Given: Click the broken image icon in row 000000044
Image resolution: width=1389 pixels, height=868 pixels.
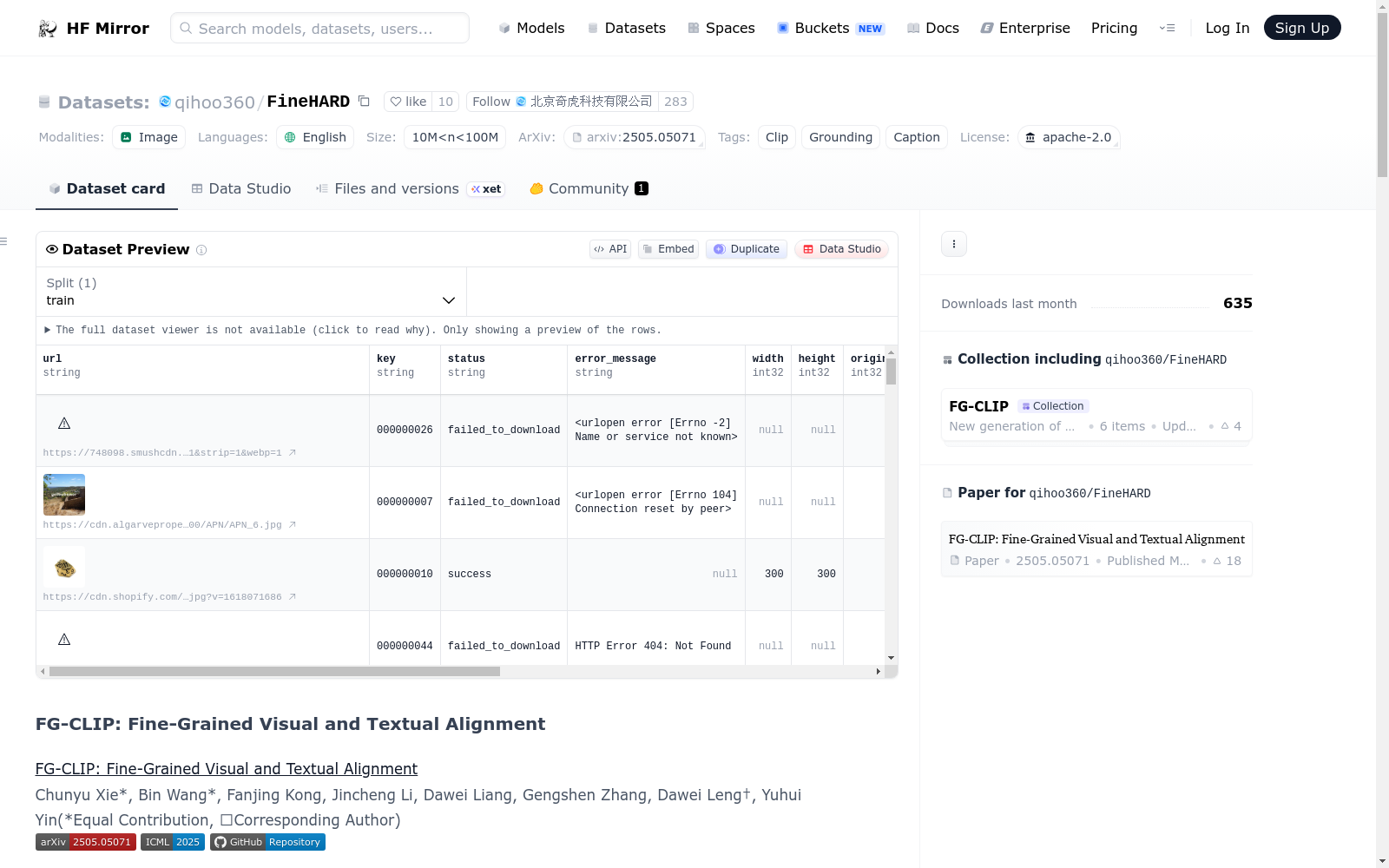Looking at the screenshot, I should pos(64,640).
